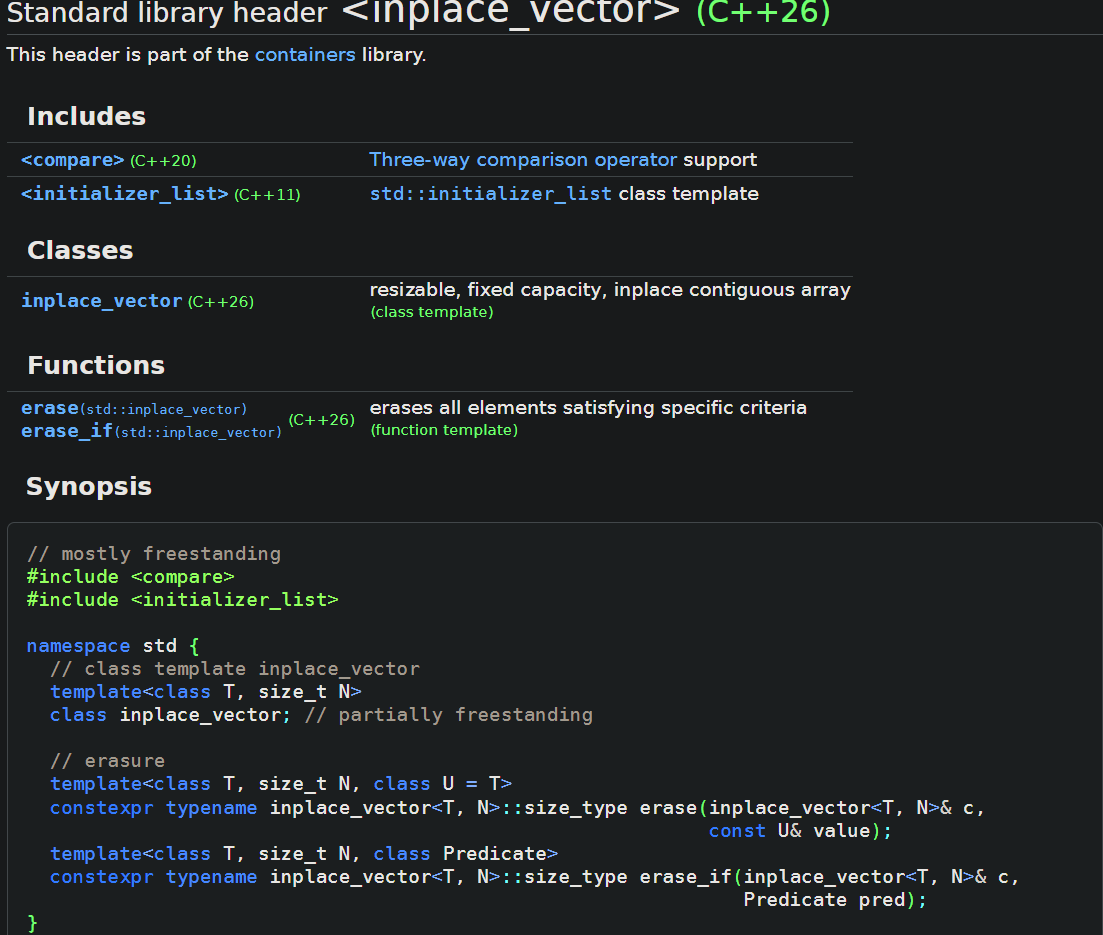Click the Classes section heading

pyautogui.click(x=80, y=250)
